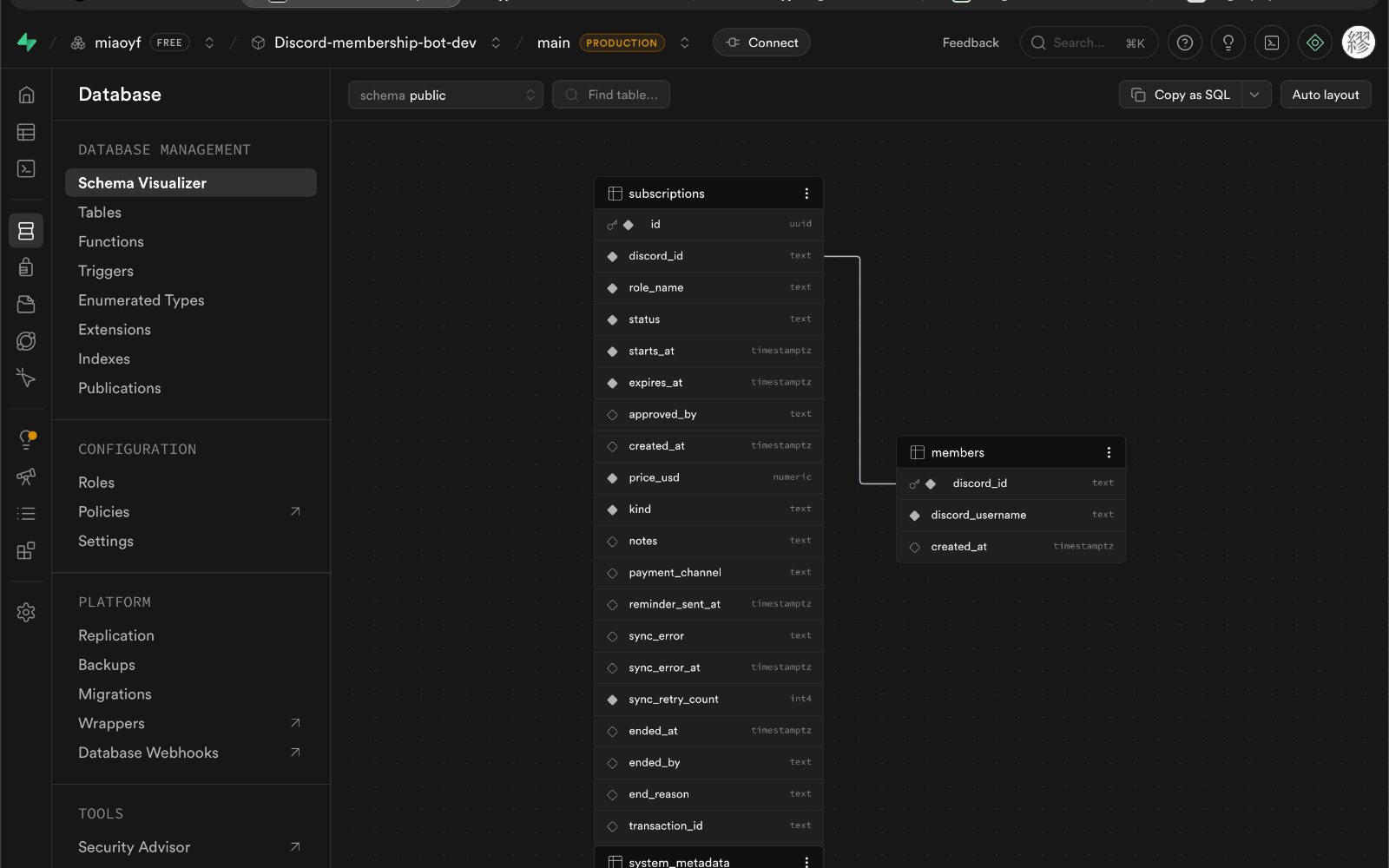This screenshot has height=868, width=1389.
Task: Open Realtime cursor icon in sidebar
Action: click(x=26, y=378)
